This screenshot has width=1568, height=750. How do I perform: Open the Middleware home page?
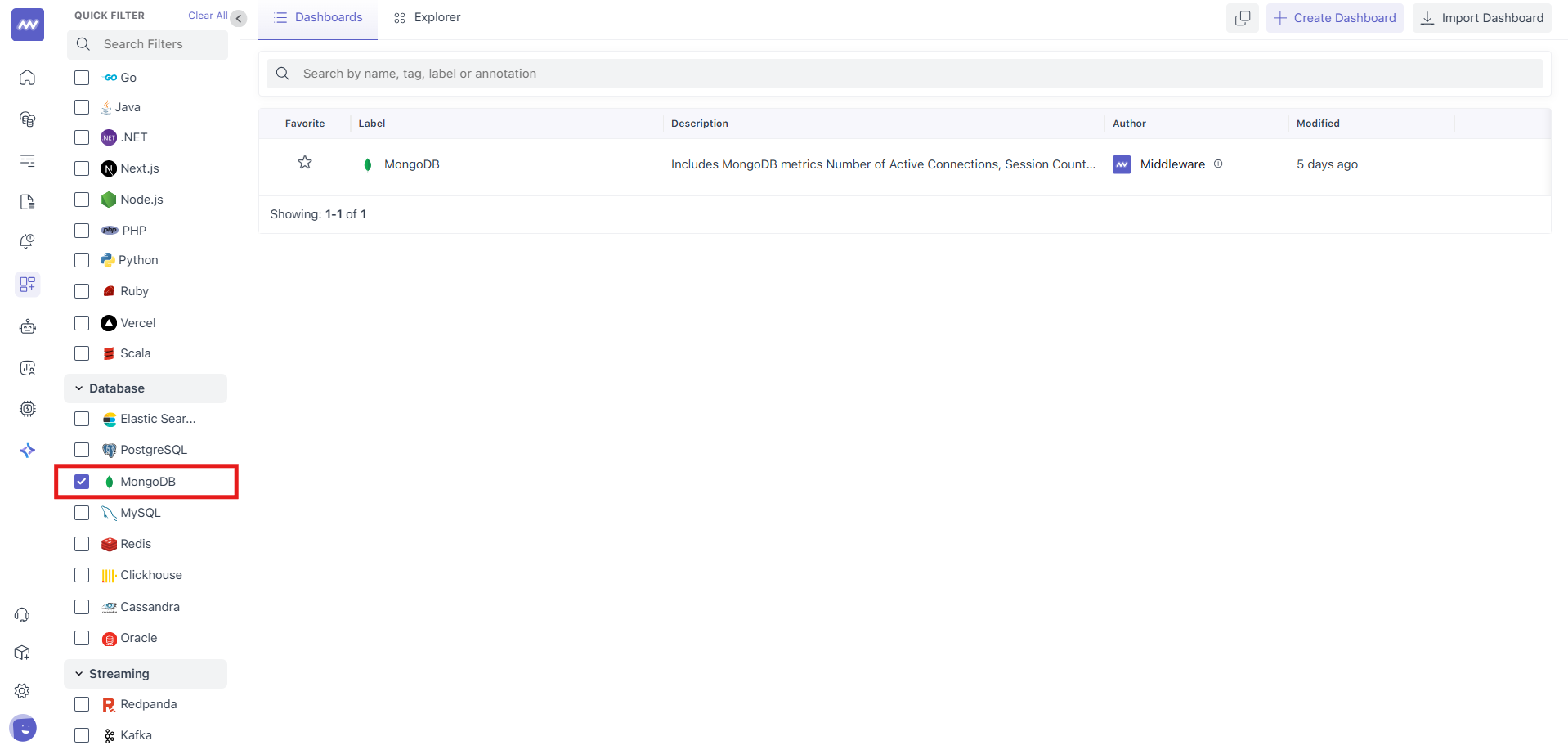pos(27,24)
